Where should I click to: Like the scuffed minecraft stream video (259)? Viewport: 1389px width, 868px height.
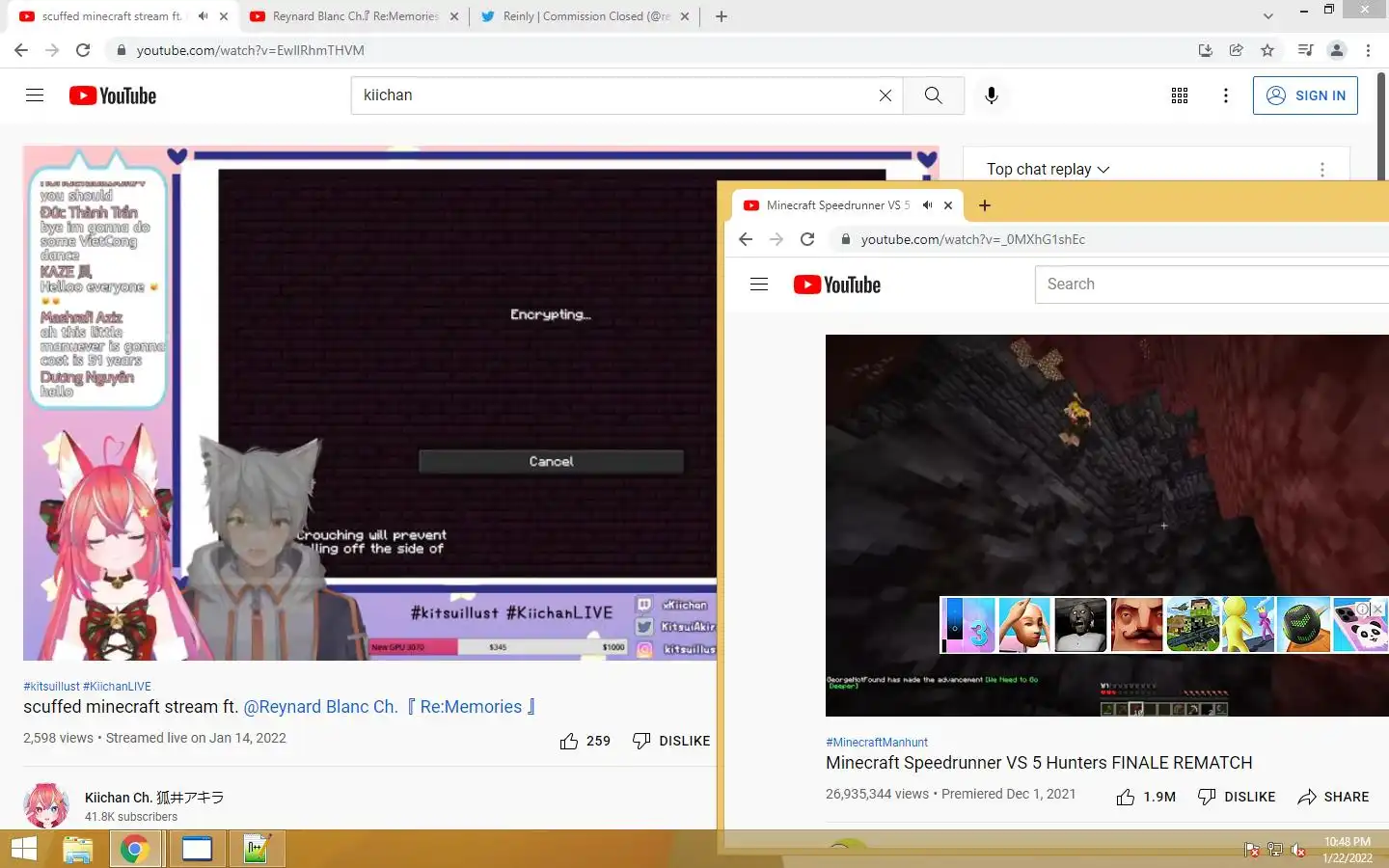[585, 741]
